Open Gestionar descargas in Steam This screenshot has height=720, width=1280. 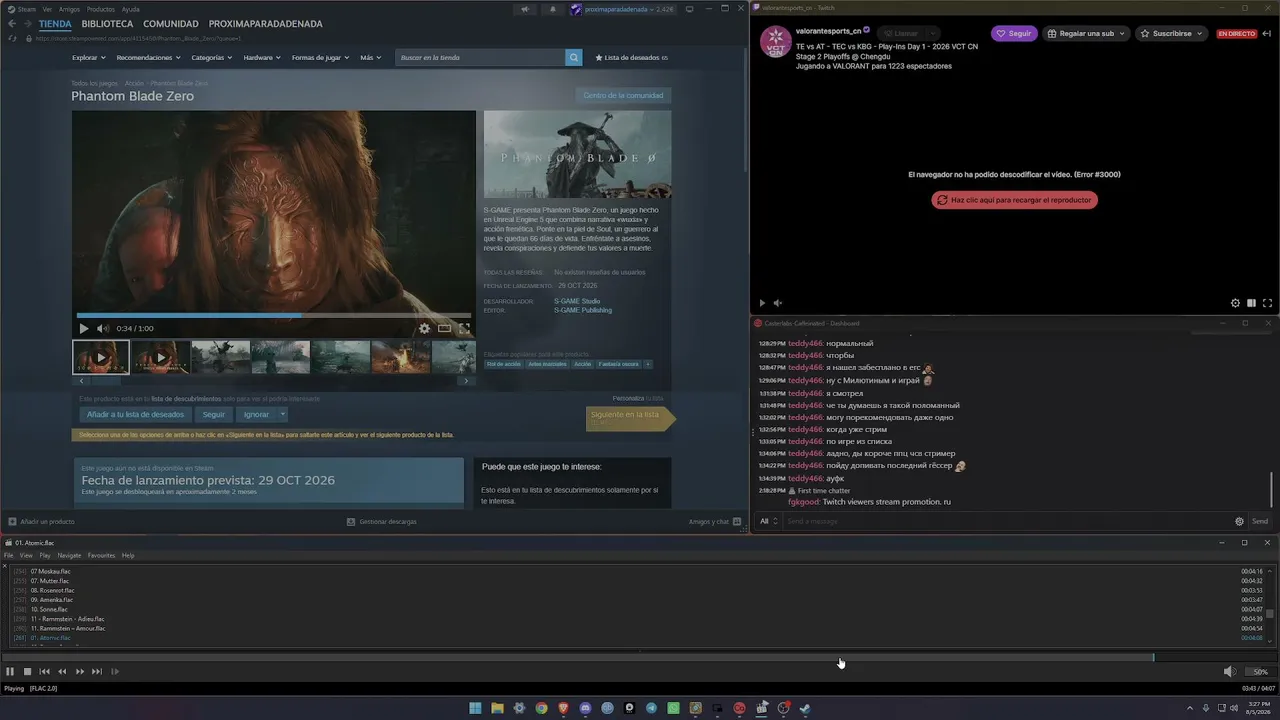pyautogui.click(x=381, y=521)
